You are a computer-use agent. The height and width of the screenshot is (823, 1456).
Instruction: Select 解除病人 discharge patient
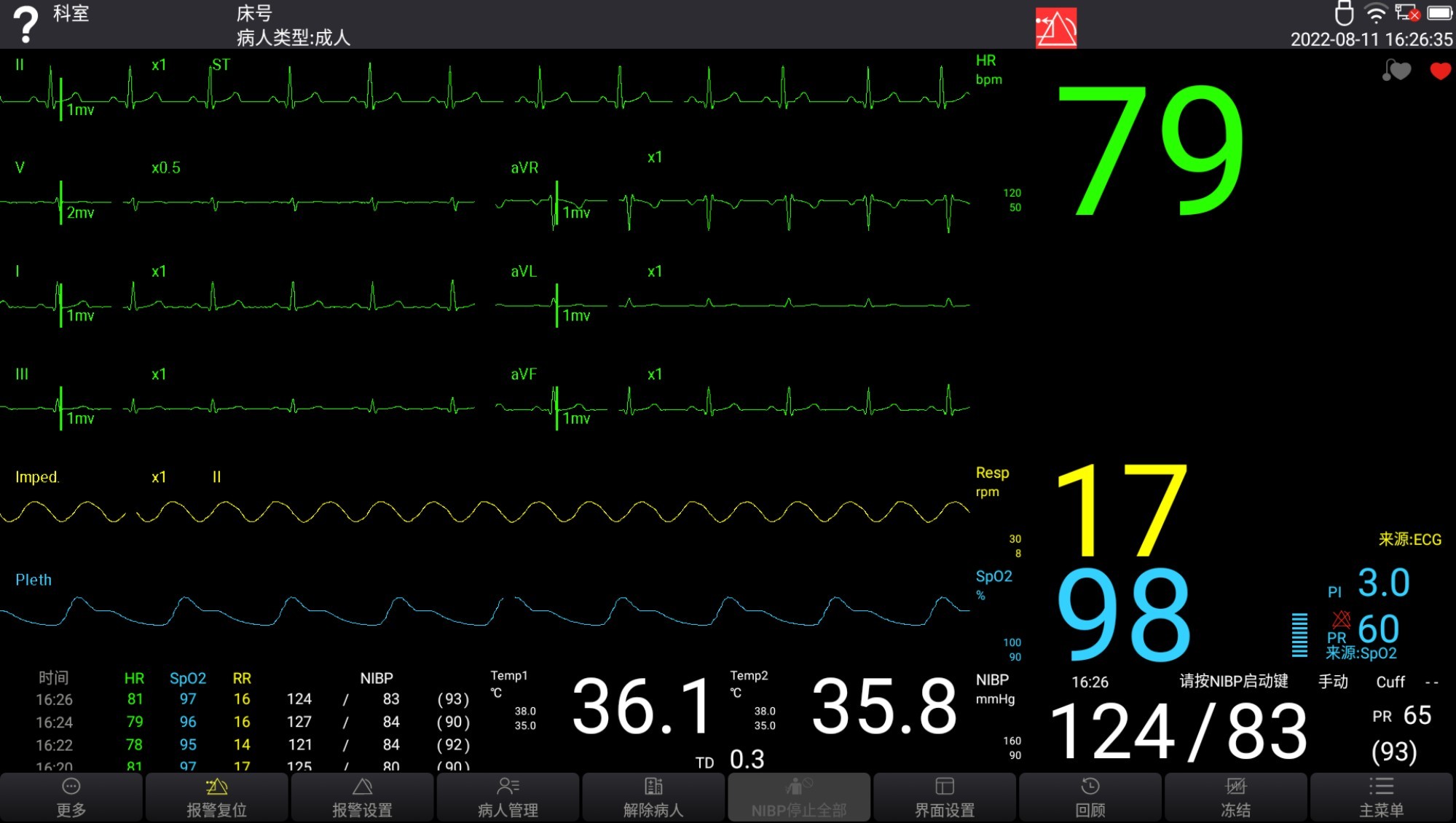[653, 797]
